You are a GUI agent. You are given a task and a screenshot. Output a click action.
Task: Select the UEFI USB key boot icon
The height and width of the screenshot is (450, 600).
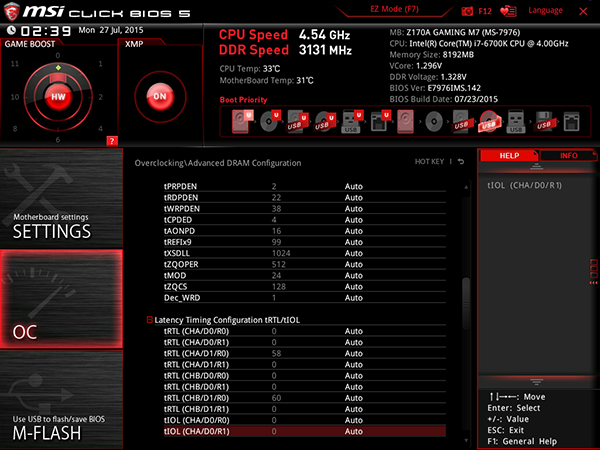coord(352,121)
